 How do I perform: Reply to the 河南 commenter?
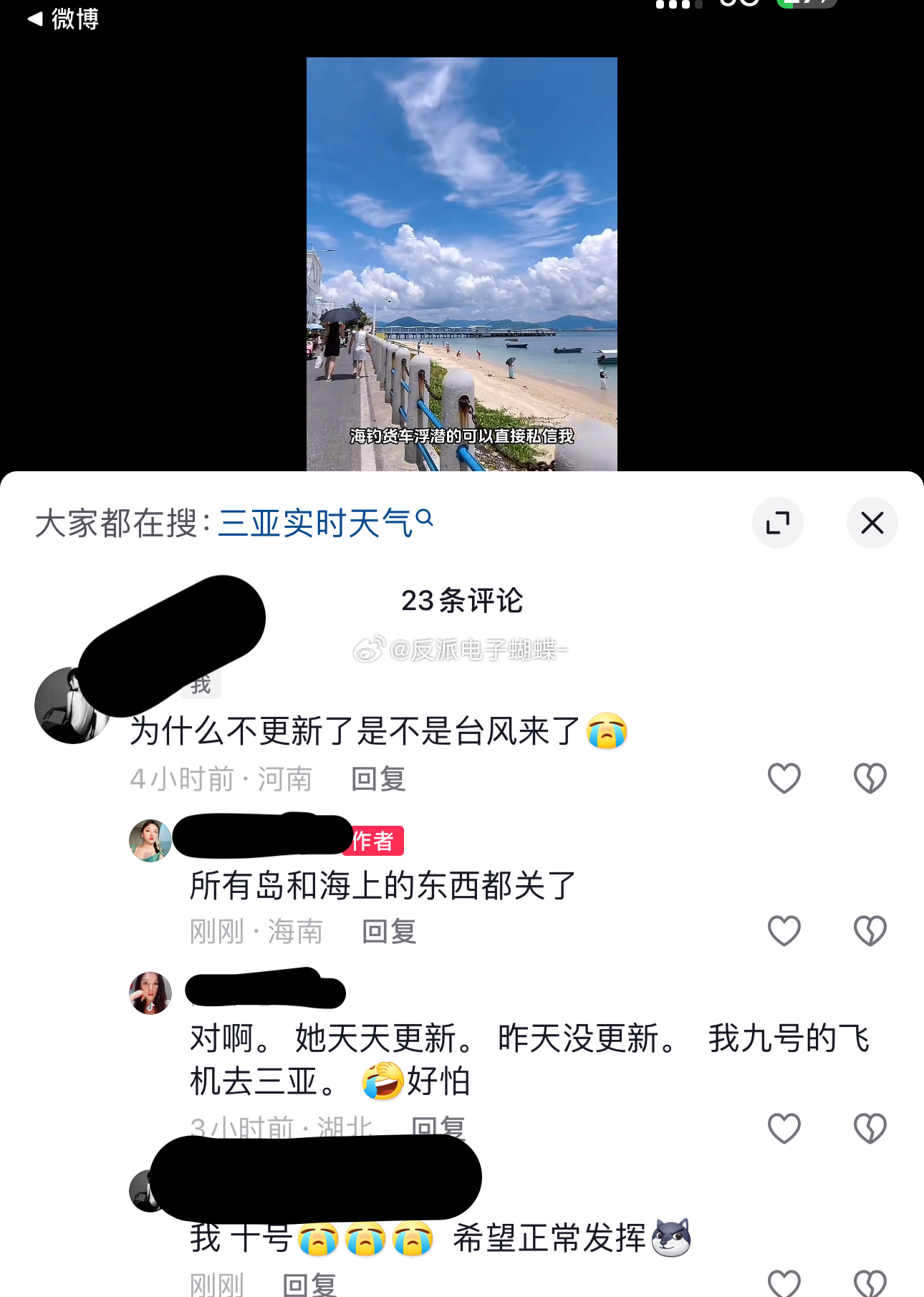click(379, 778)
